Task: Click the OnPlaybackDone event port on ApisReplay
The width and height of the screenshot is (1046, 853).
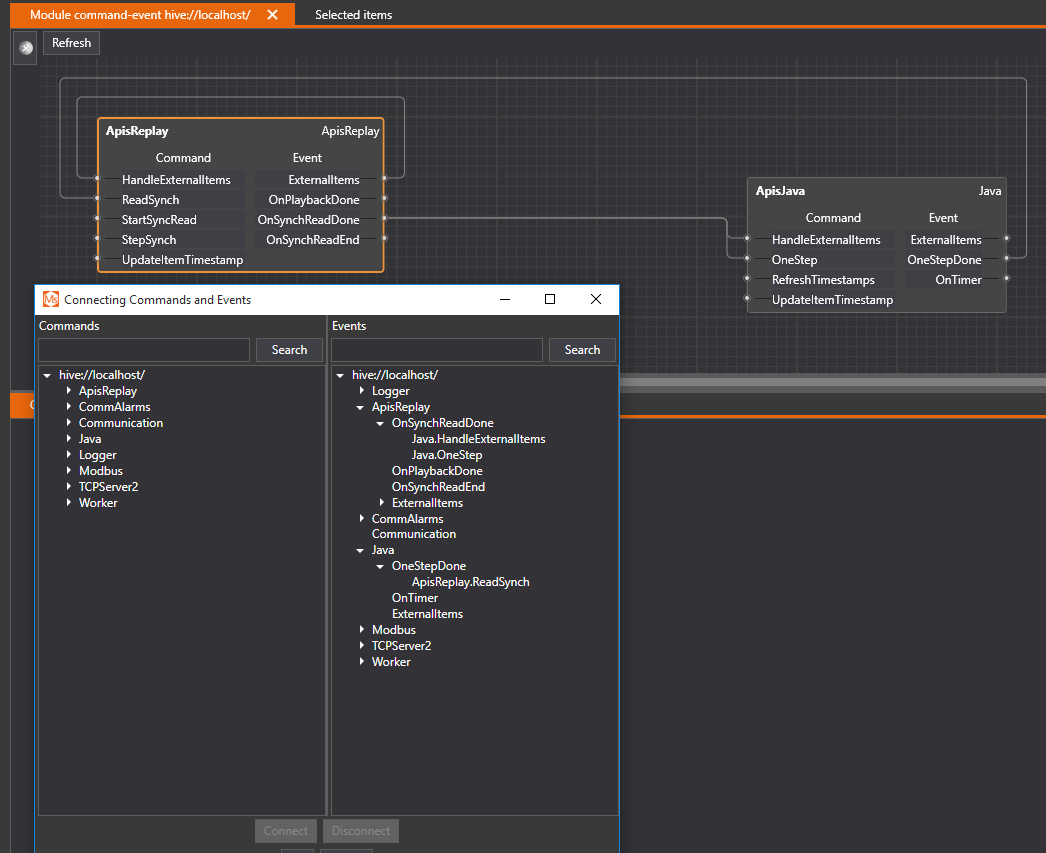Action: 384,200
